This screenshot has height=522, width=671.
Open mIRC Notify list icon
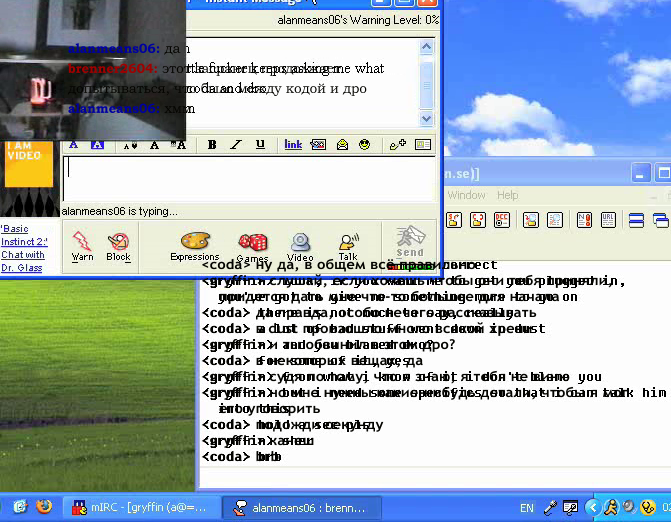tap(584, 220)
